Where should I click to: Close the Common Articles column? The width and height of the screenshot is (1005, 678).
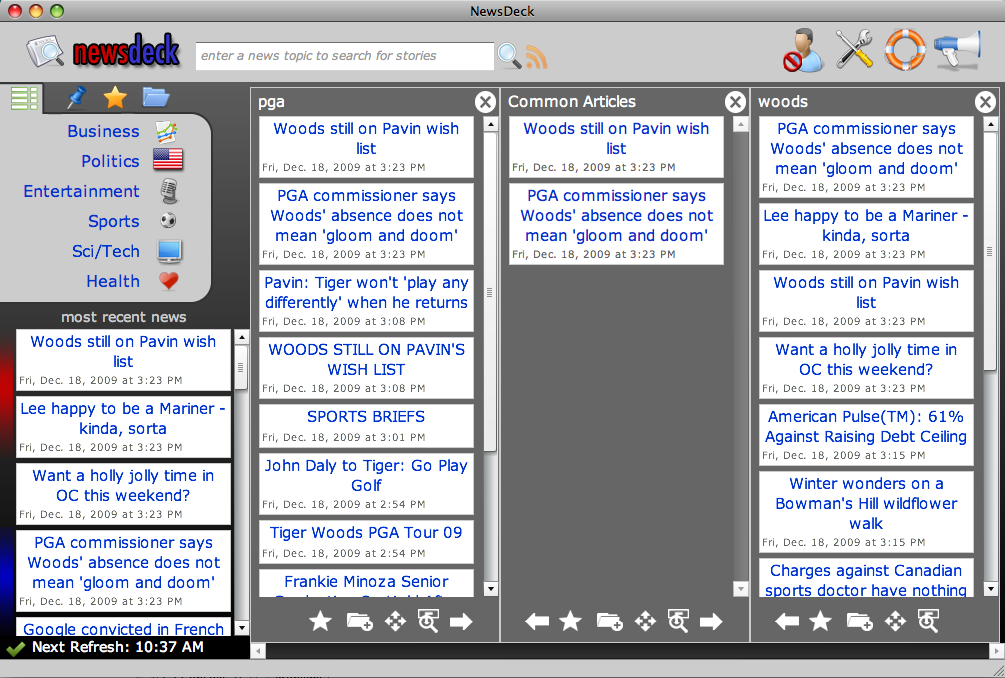pos(735,102)
